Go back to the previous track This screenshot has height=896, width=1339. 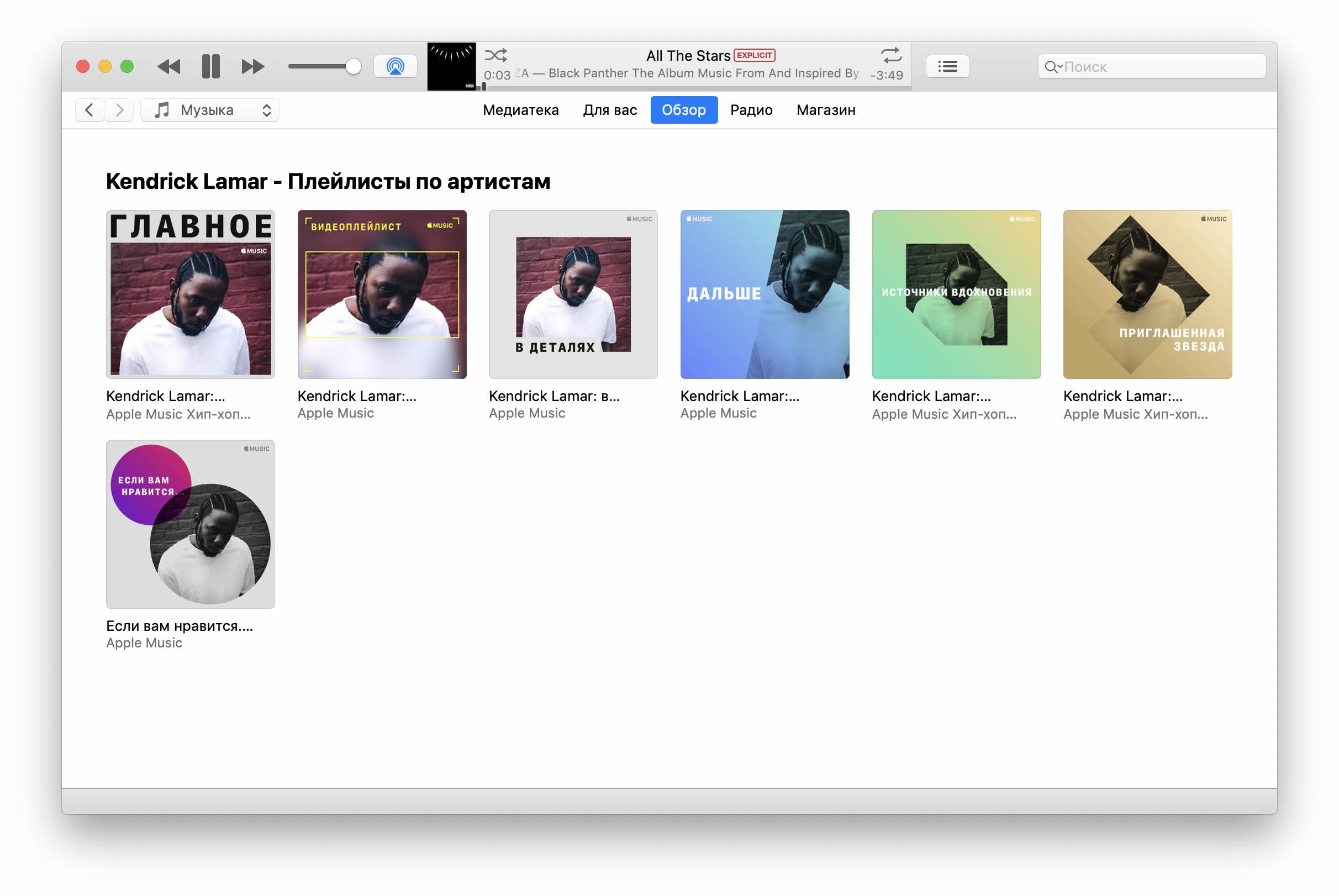pos(169,66)
